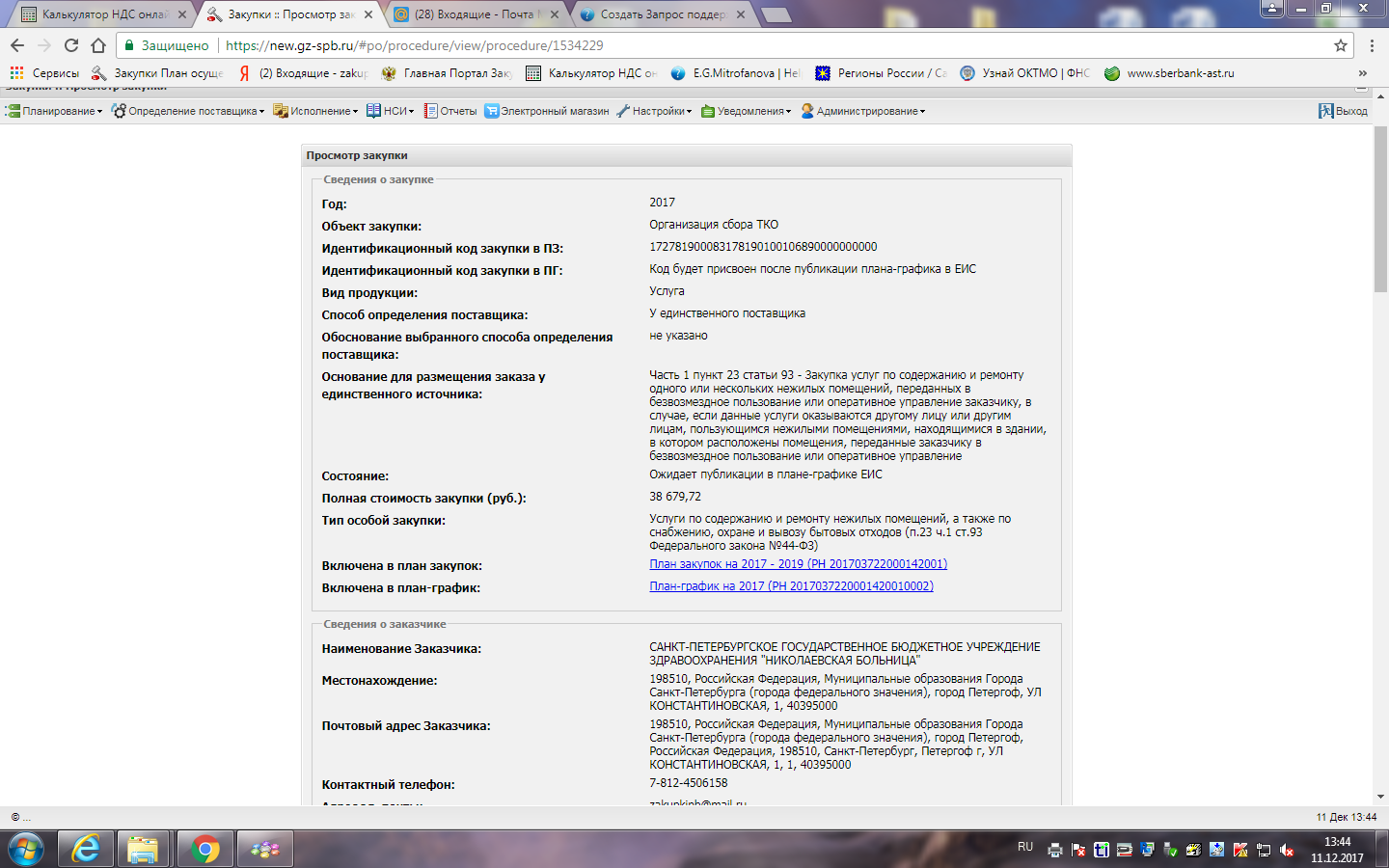The image size is (1389, 868).
Task: Click the scrollbar down arrow
Action: click(x=1380, y=798)
